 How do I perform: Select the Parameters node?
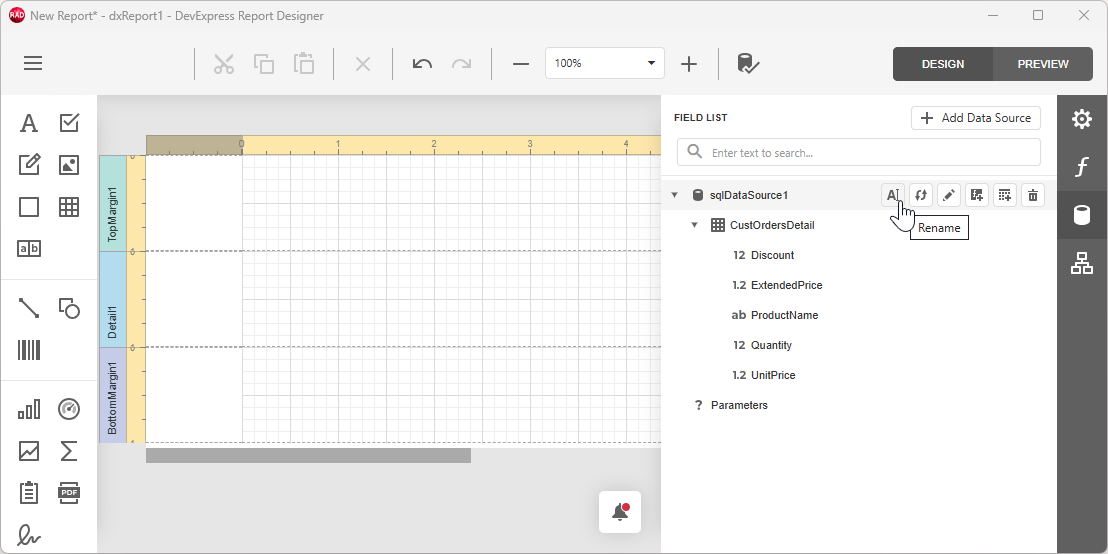(x=739, y=406)
